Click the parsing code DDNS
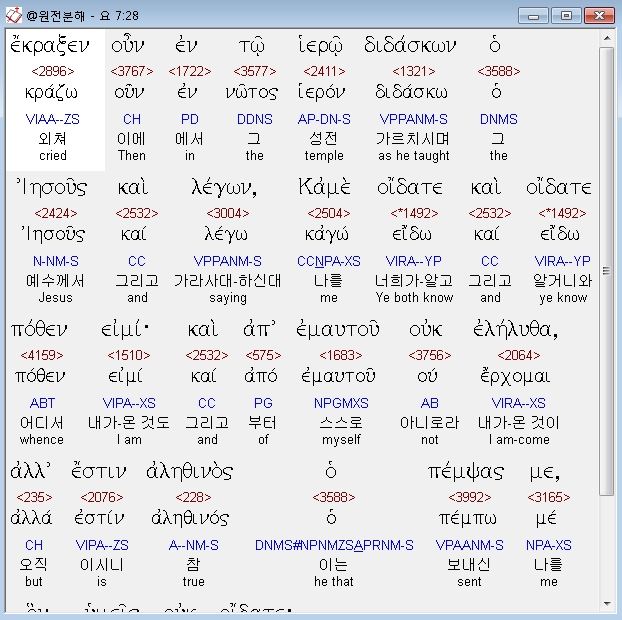This screenshot has width=622, height=620. tap(255, 119)
